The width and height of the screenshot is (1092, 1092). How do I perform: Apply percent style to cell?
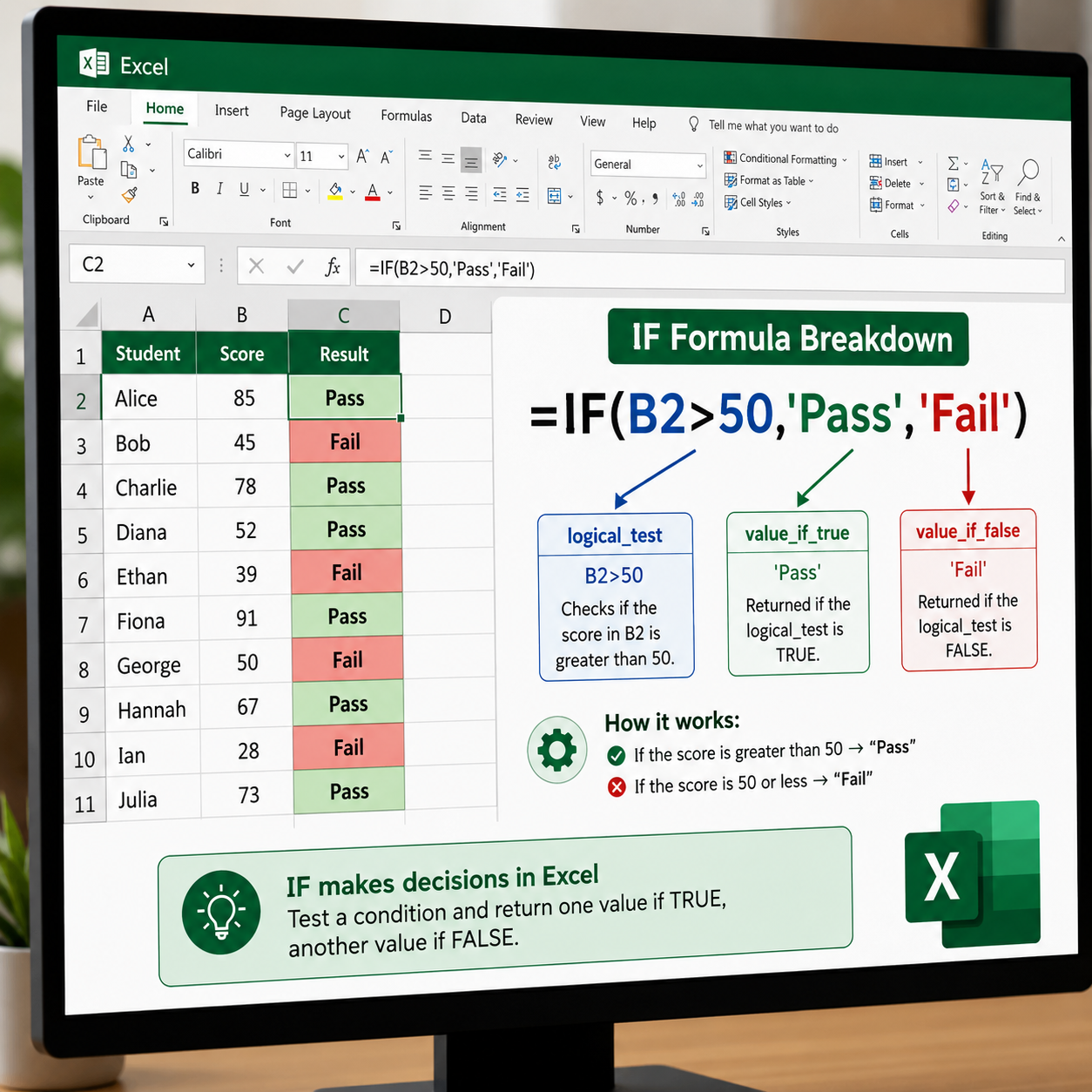click(x=630, y=199)
